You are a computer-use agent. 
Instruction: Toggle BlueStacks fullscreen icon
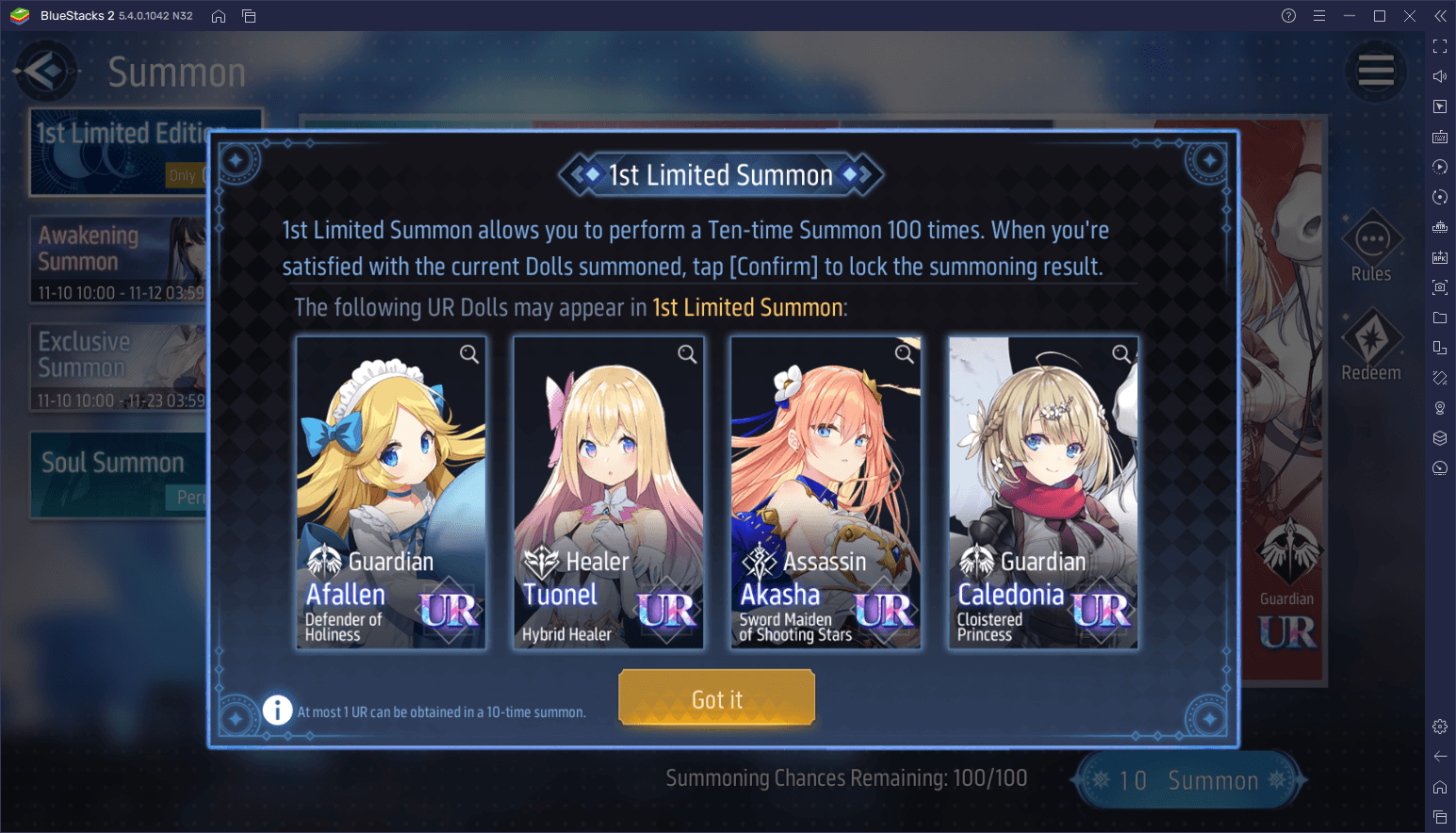(1440, 46)
